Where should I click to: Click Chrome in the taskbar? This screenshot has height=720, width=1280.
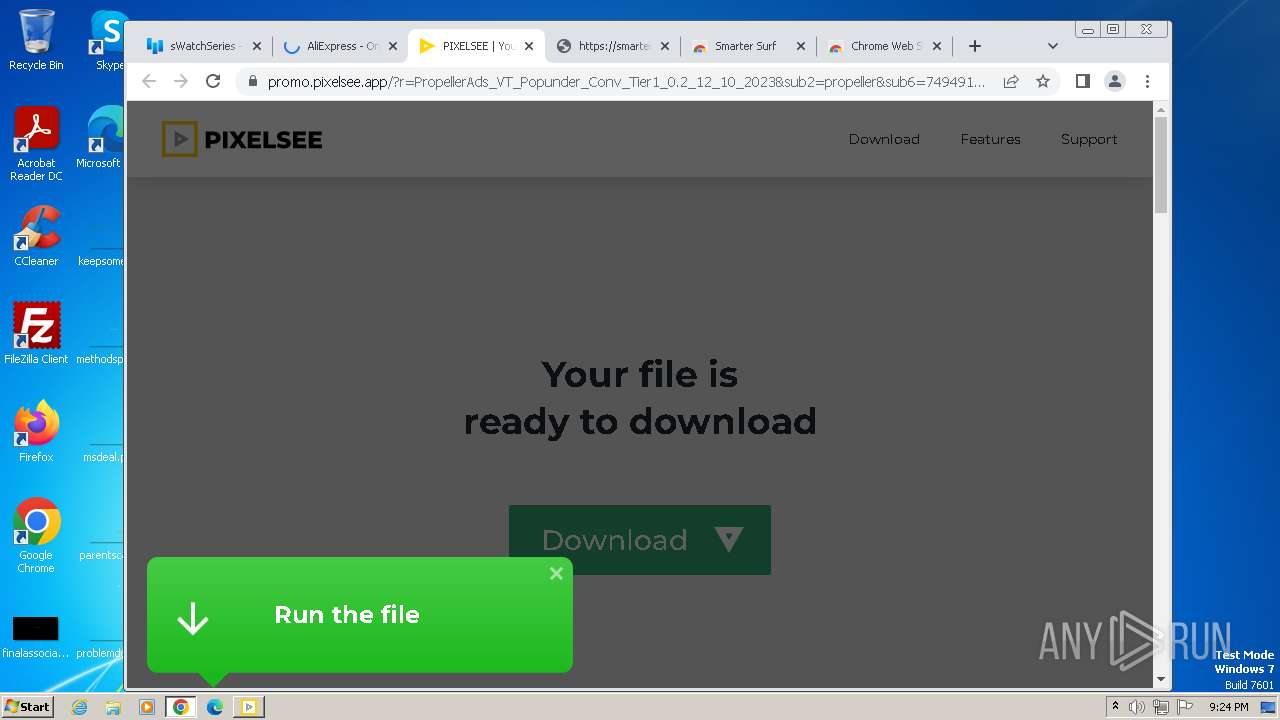coord(181,707)
